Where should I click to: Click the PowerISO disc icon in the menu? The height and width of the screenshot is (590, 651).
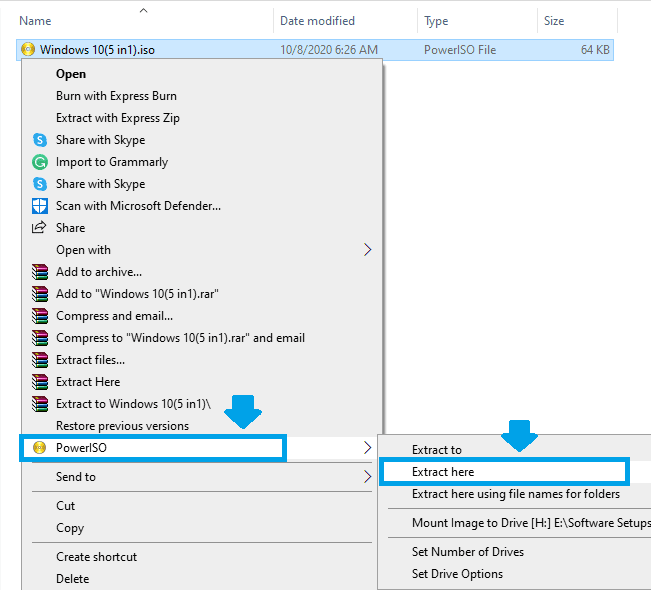(39, 448)
